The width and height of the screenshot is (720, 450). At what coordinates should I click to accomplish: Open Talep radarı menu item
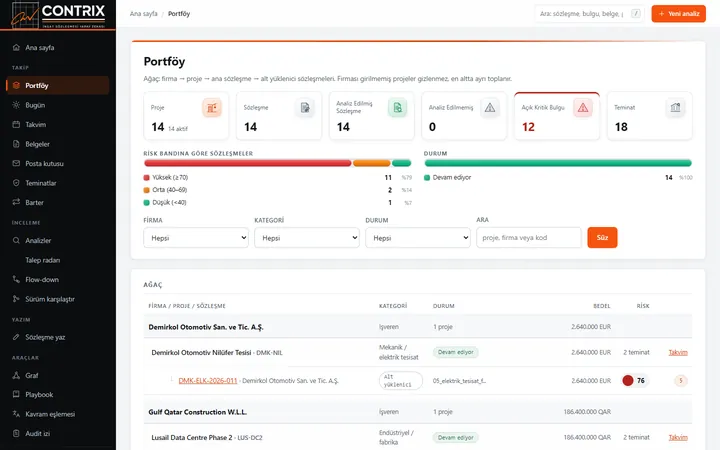(x=43, y=260)
